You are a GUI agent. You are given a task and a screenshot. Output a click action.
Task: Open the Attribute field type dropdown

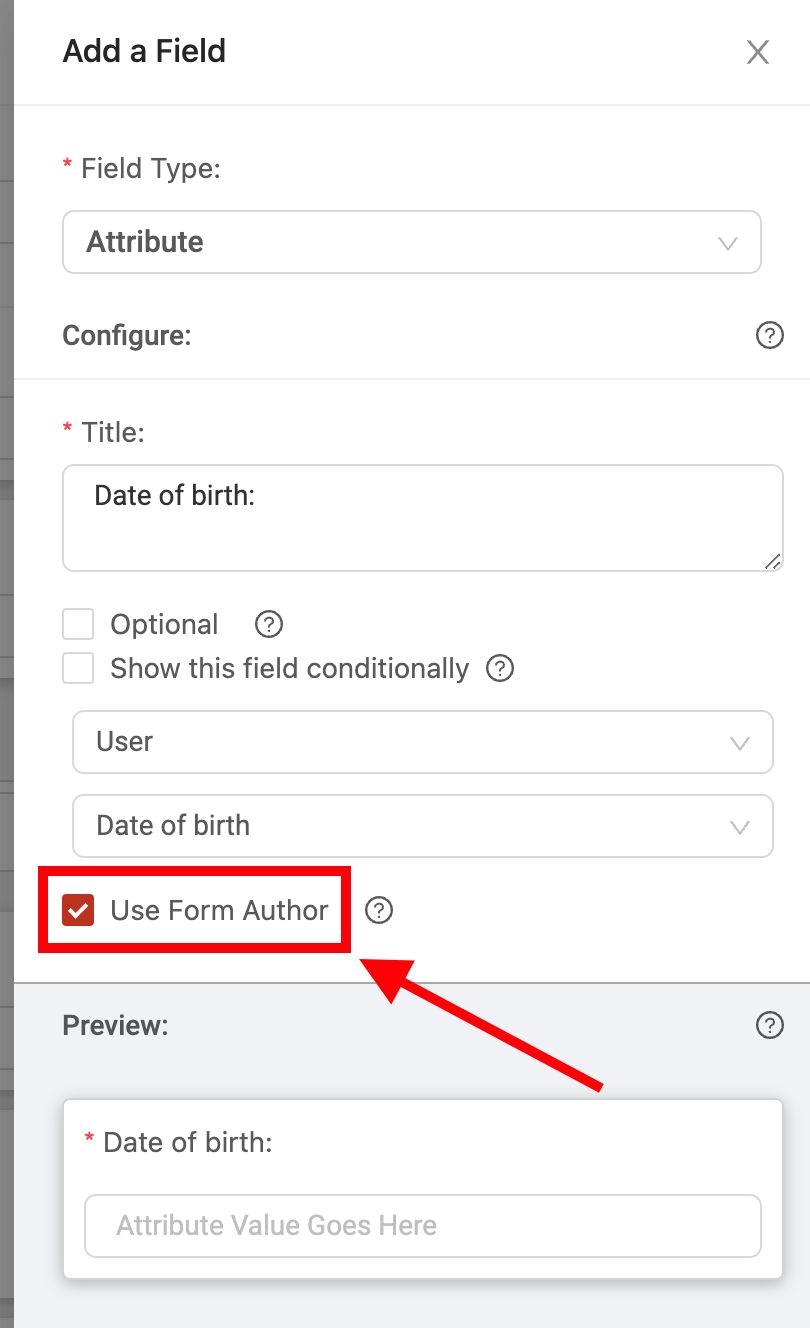coord(412,242)
